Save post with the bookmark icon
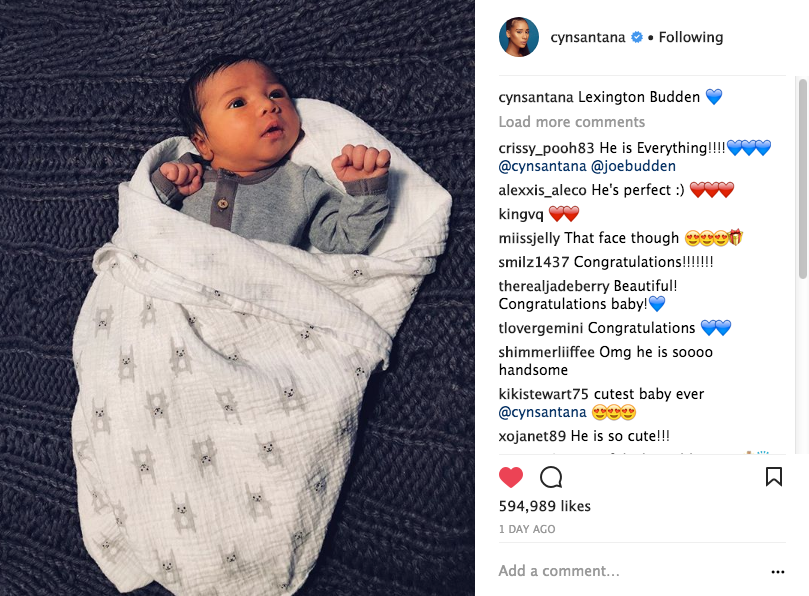This screenshot has width=809, height=596. [773, 477]
